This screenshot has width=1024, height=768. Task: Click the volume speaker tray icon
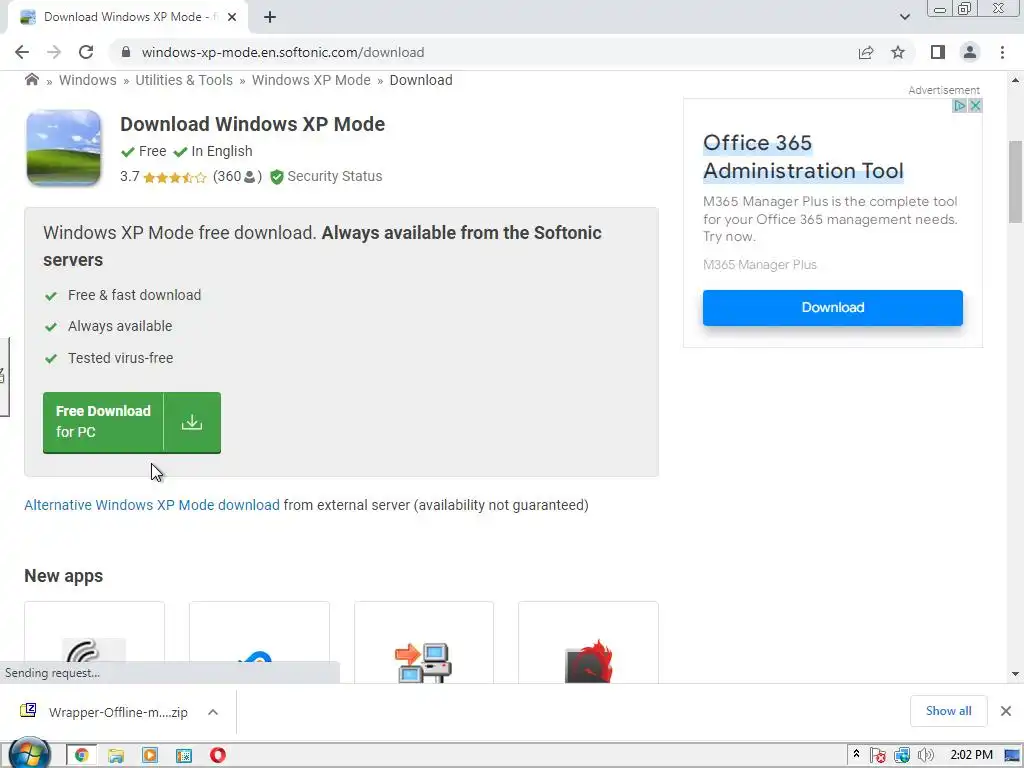point(925,756)
